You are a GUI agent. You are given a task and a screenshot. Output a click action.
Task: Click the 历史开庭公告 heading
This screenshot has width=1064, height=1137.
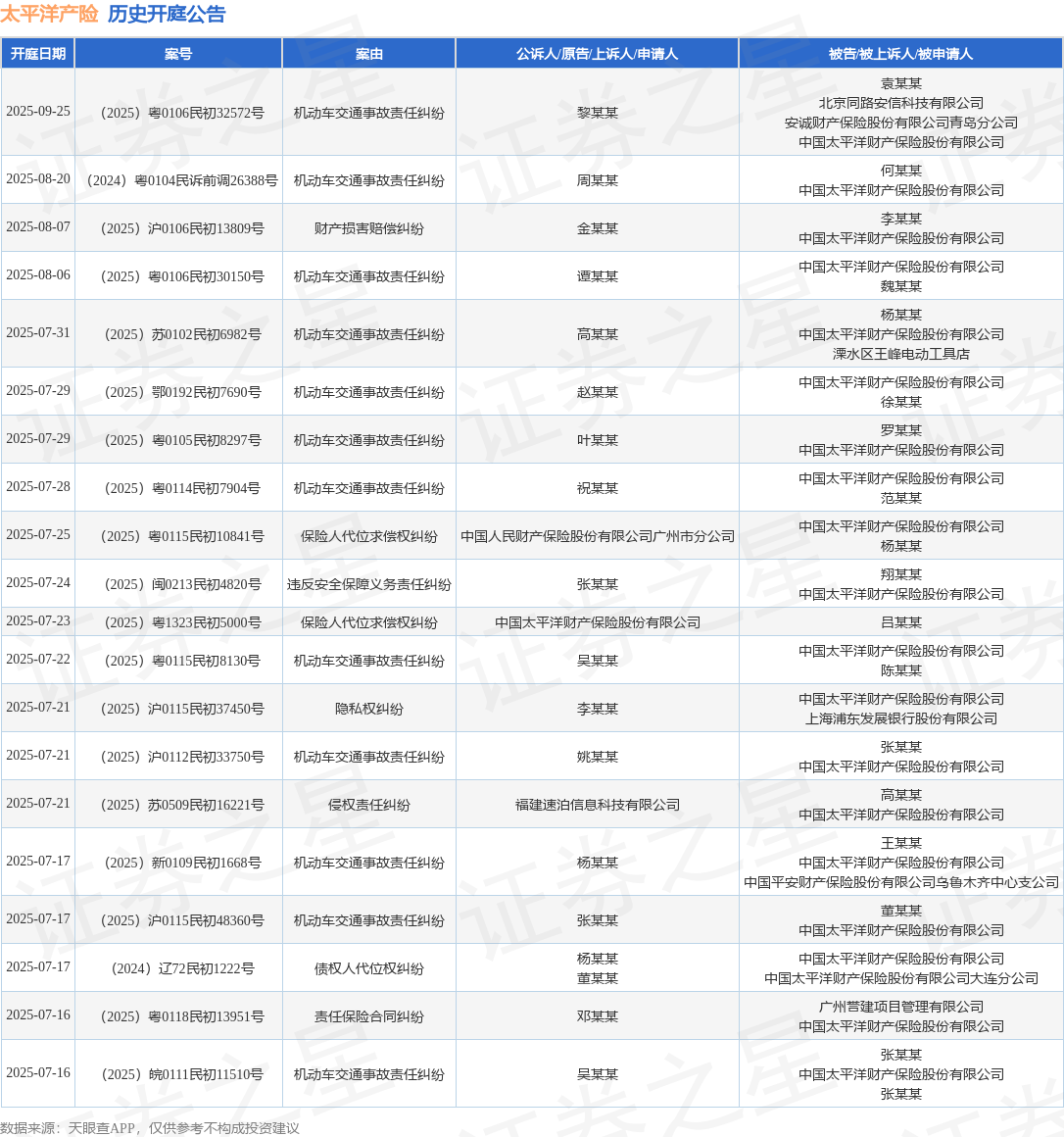pyautogui.click(x=167, y=14)
